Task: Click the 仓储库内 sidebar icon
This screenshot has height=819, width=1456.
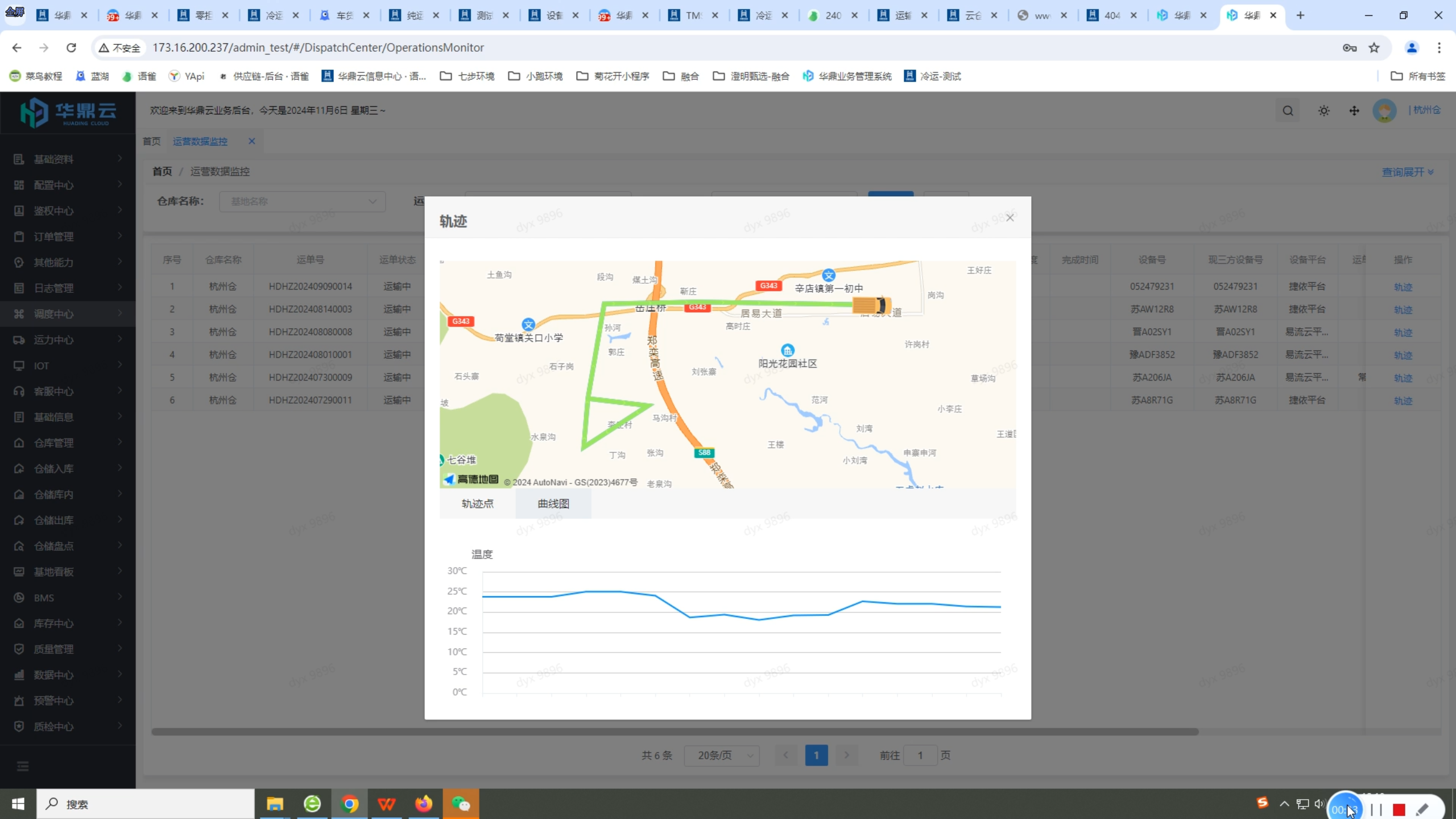Action: [19, 494]
